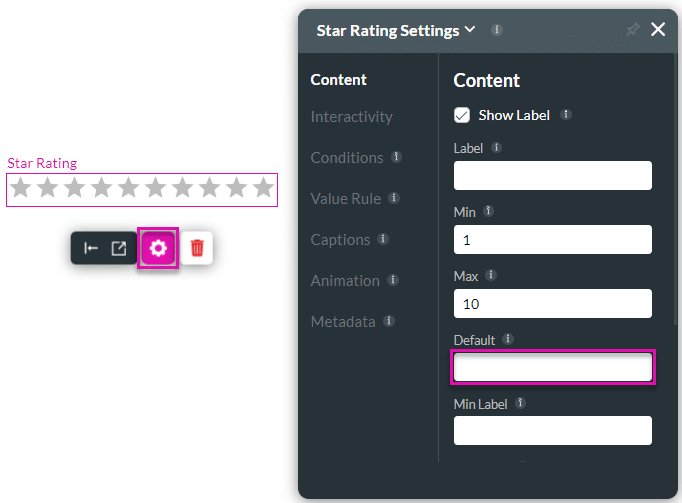This screenshot has width=682, height=503.
Task: Click info icon beside Star Rating Settings title
Action: (497, 30)
